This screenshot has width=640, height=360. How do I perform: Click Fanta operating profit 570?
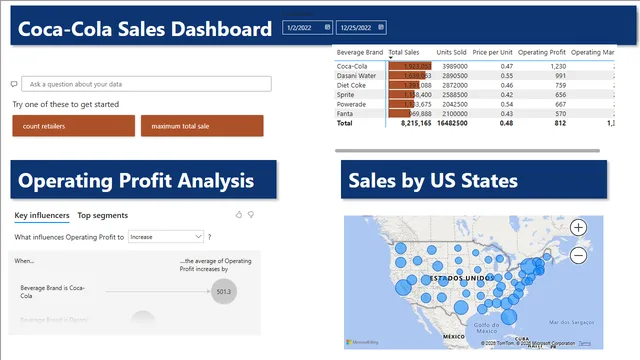560,113
